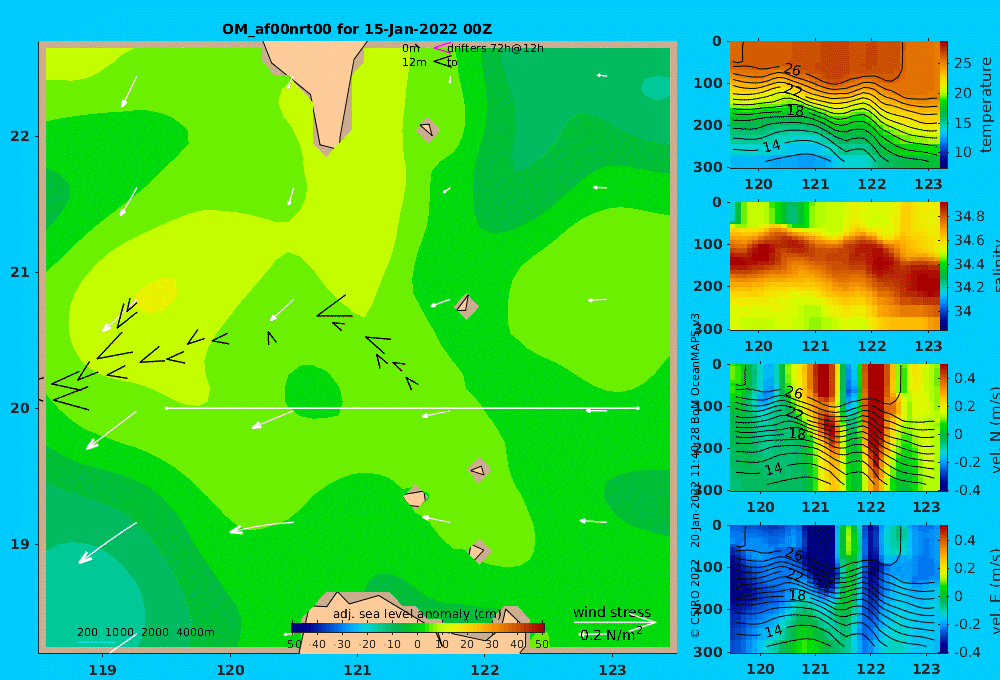1000x680 pixels.
Task: Click the '14' isotherm label in temperature panel
Action: [x=771, y=145]
